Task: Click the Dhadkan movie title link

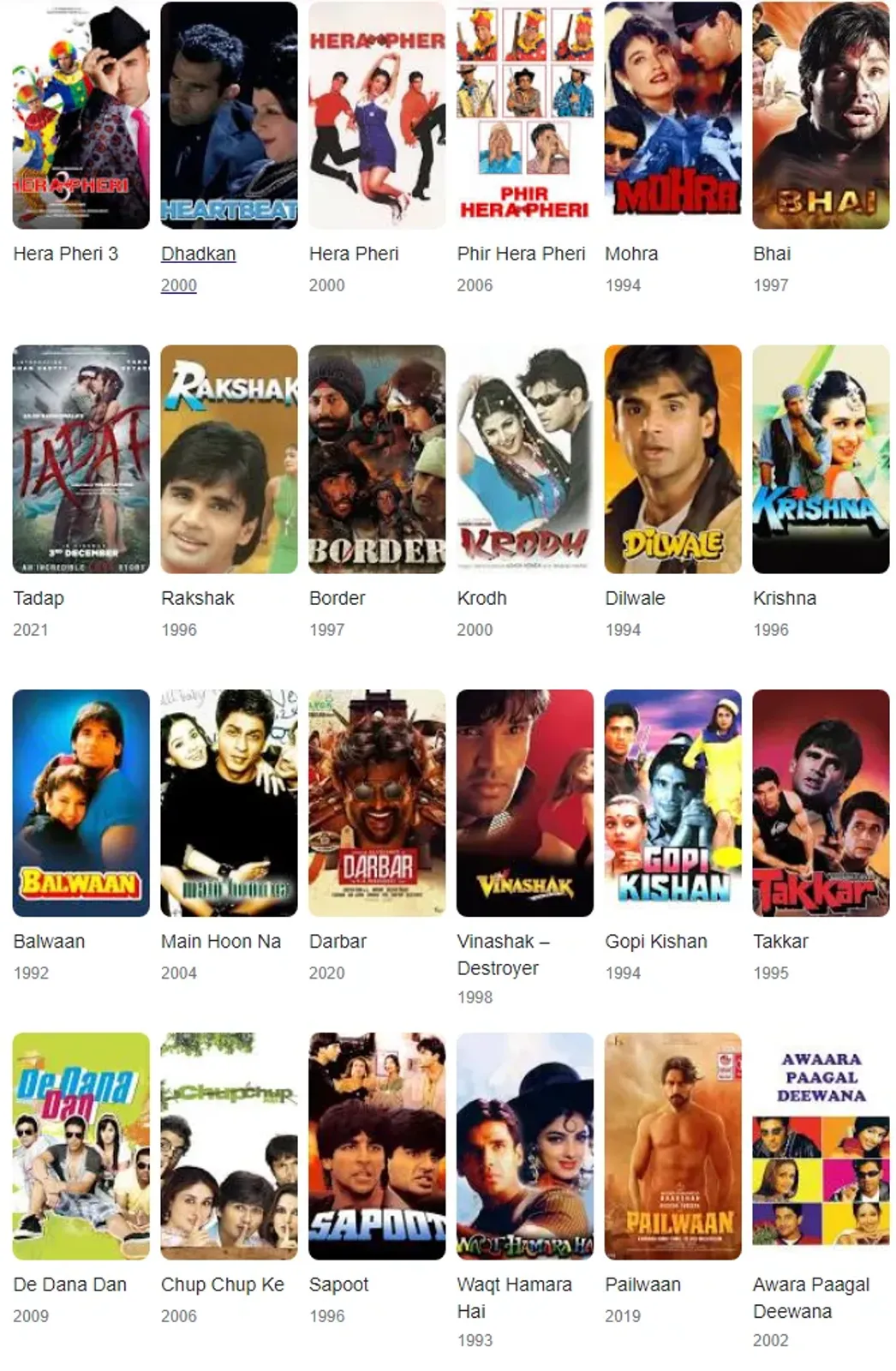Action: click(198, 254)
